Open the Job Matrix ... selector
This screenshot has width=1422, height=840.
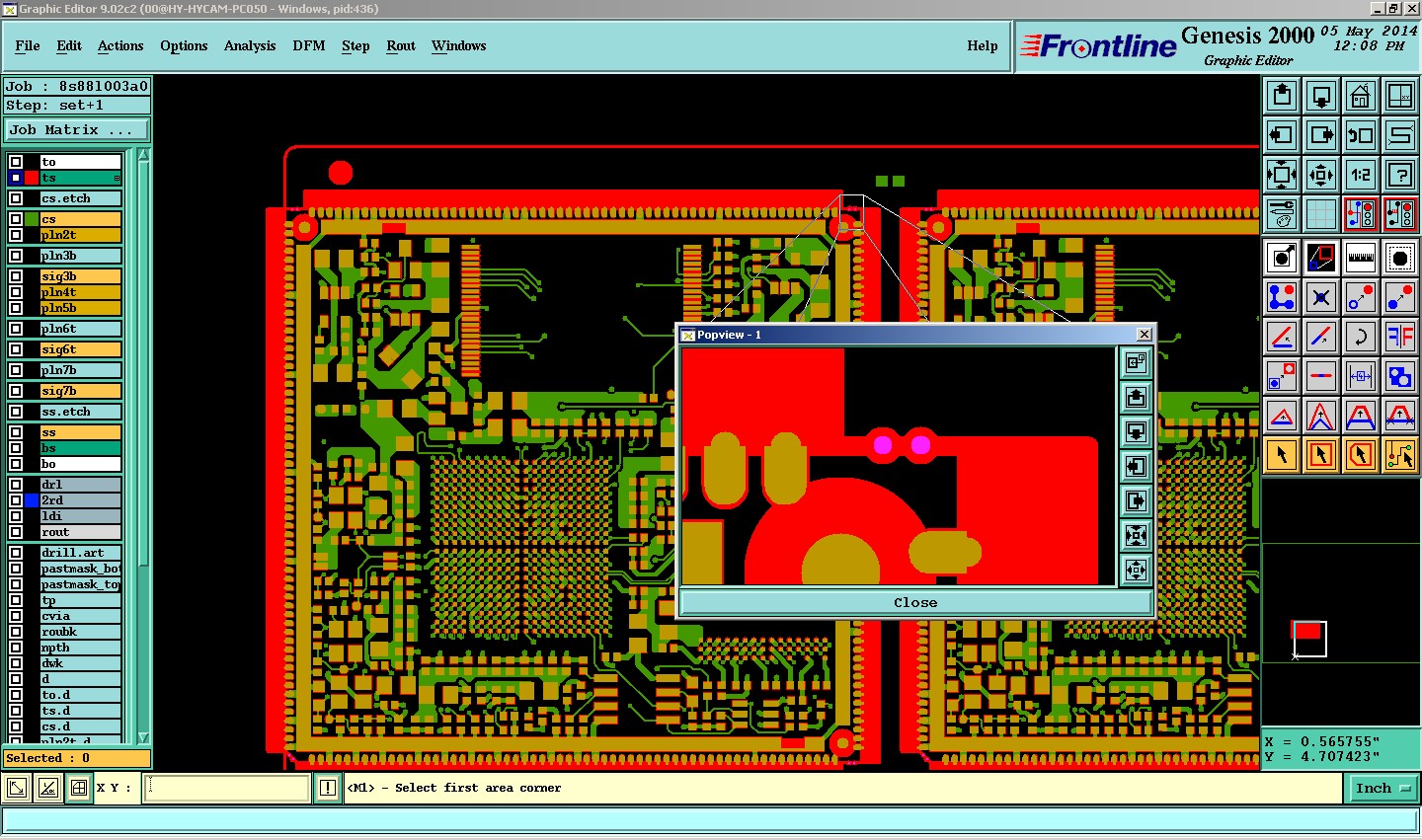[77, 129]
